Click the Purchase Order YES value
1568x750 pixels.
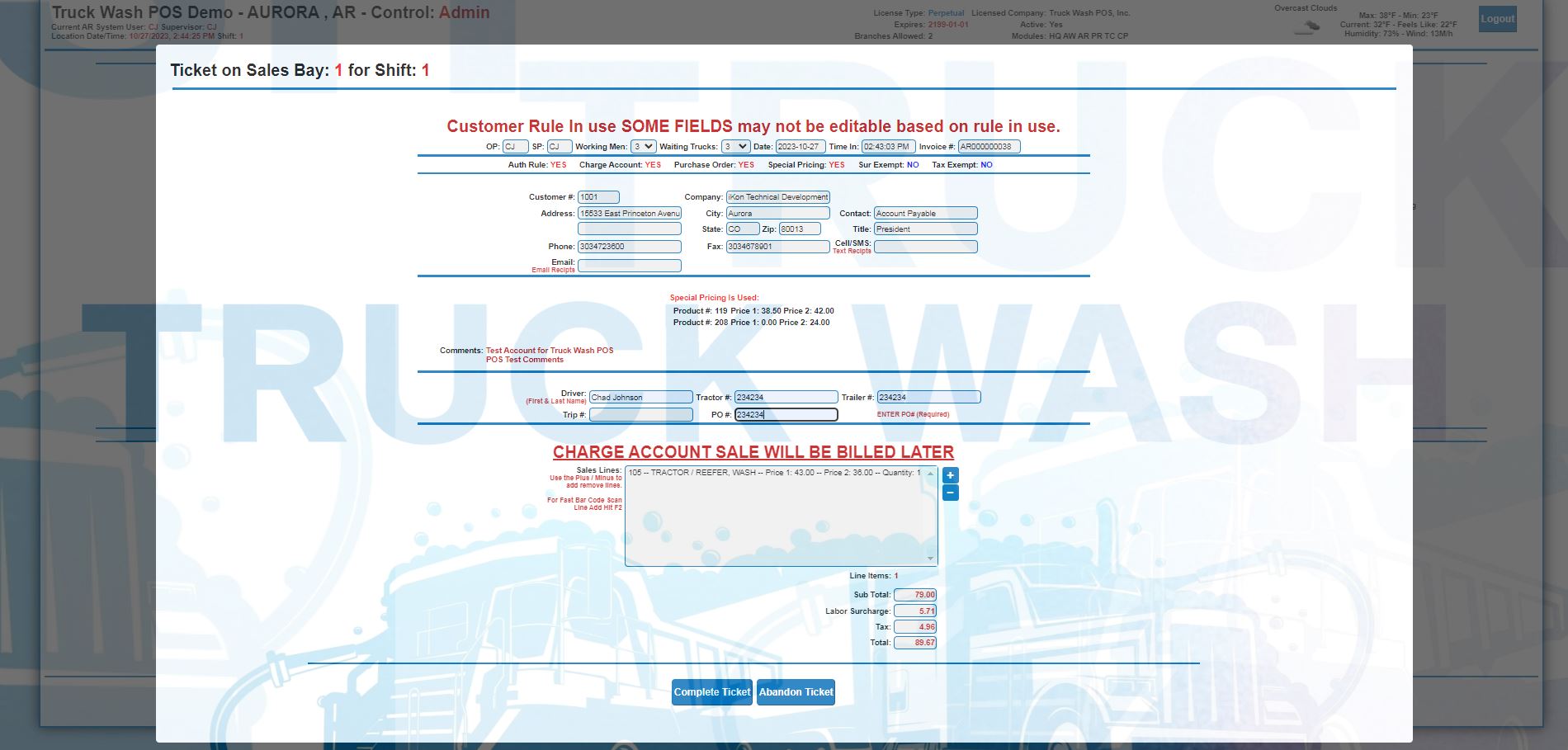[x=746, y=165]
